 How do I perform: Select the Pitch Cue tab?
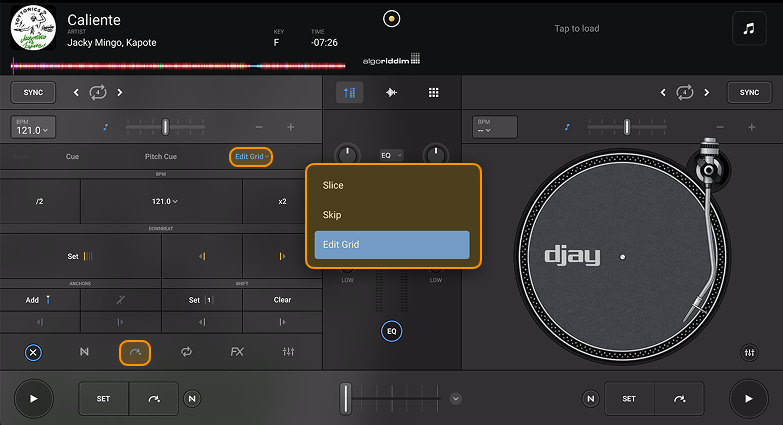click(x=161, y=156)
